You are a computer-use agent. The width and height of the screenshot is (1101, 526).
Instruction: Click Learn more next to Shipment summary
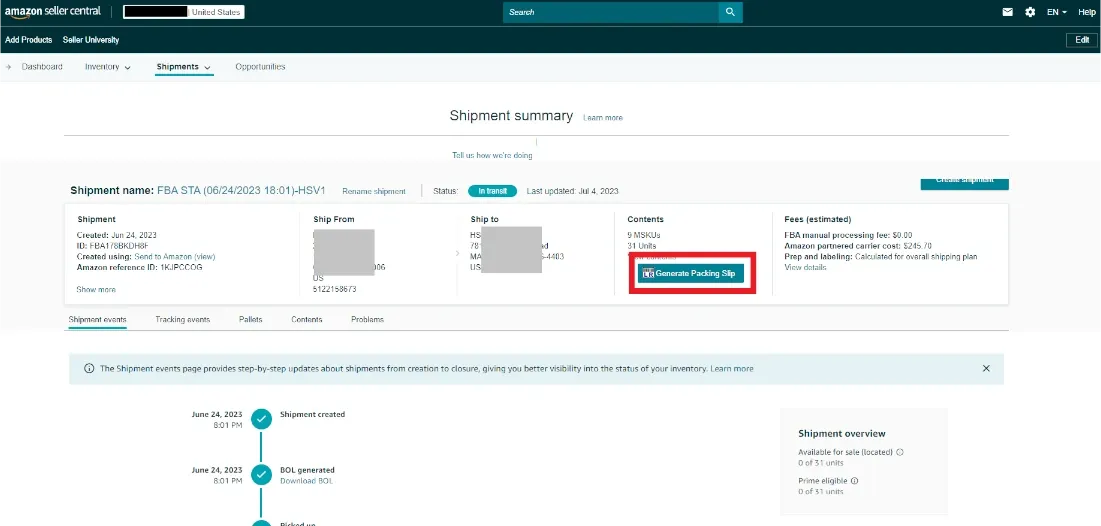[602, 118]
